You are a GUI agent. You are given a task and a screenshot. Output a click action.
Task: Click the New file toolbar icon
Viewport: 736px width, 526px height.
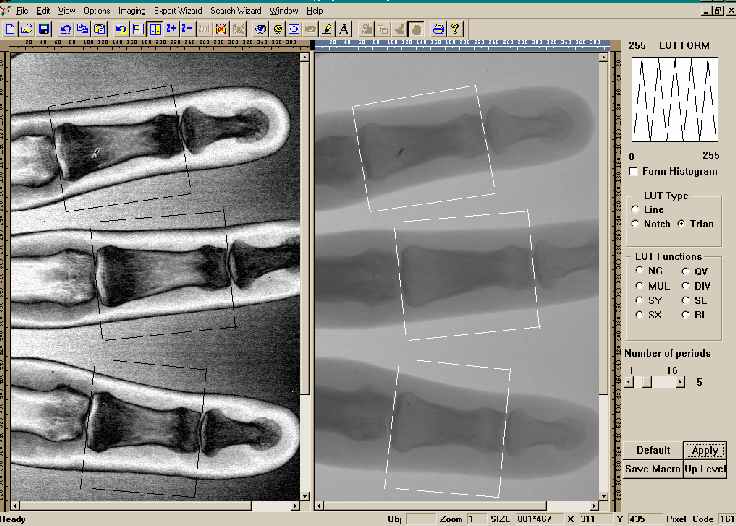(10, 29)
